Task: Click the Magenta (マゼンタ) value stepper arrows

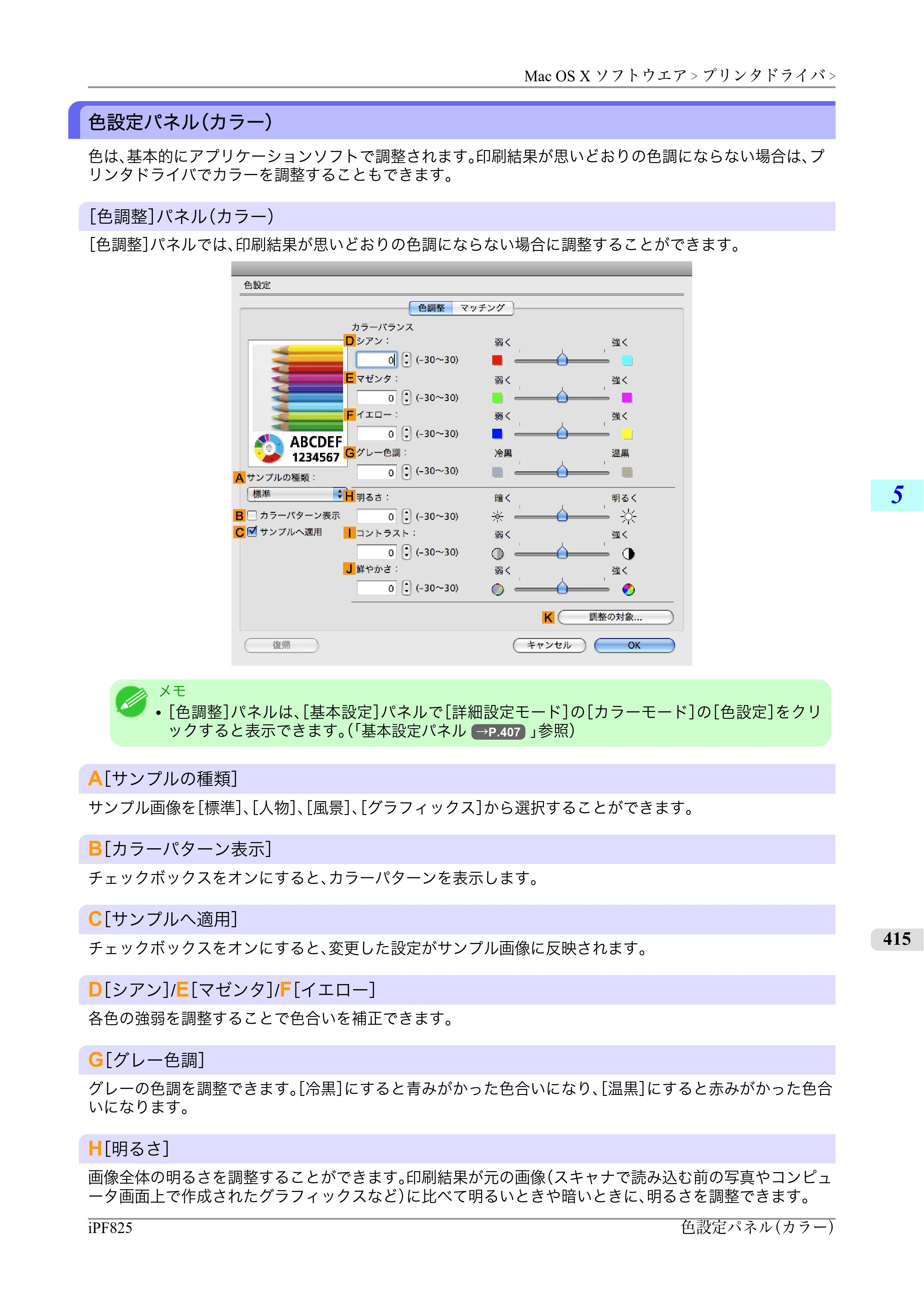Action: pyautogui.click(x=406, y=397)
